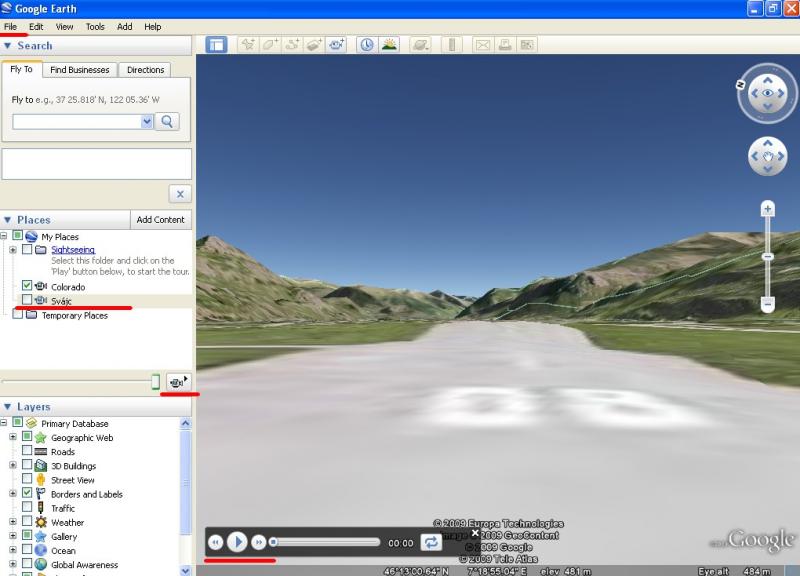Screen dimensions: 800x576
Task: Open the Fly To address dropdown
Action: pyautogui.click(x=147, y=121)
